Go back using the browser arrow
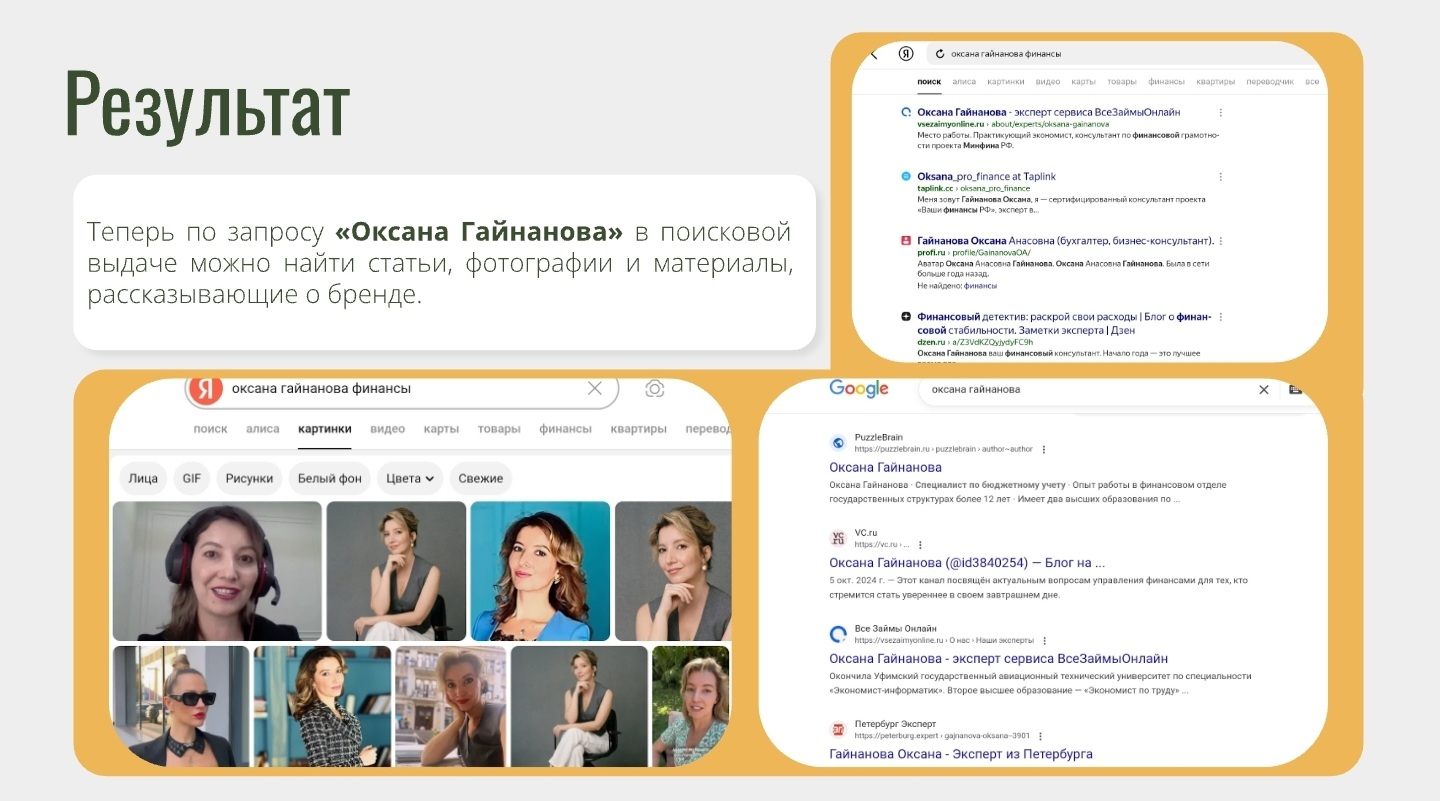1440x801 pixels. 874,54
